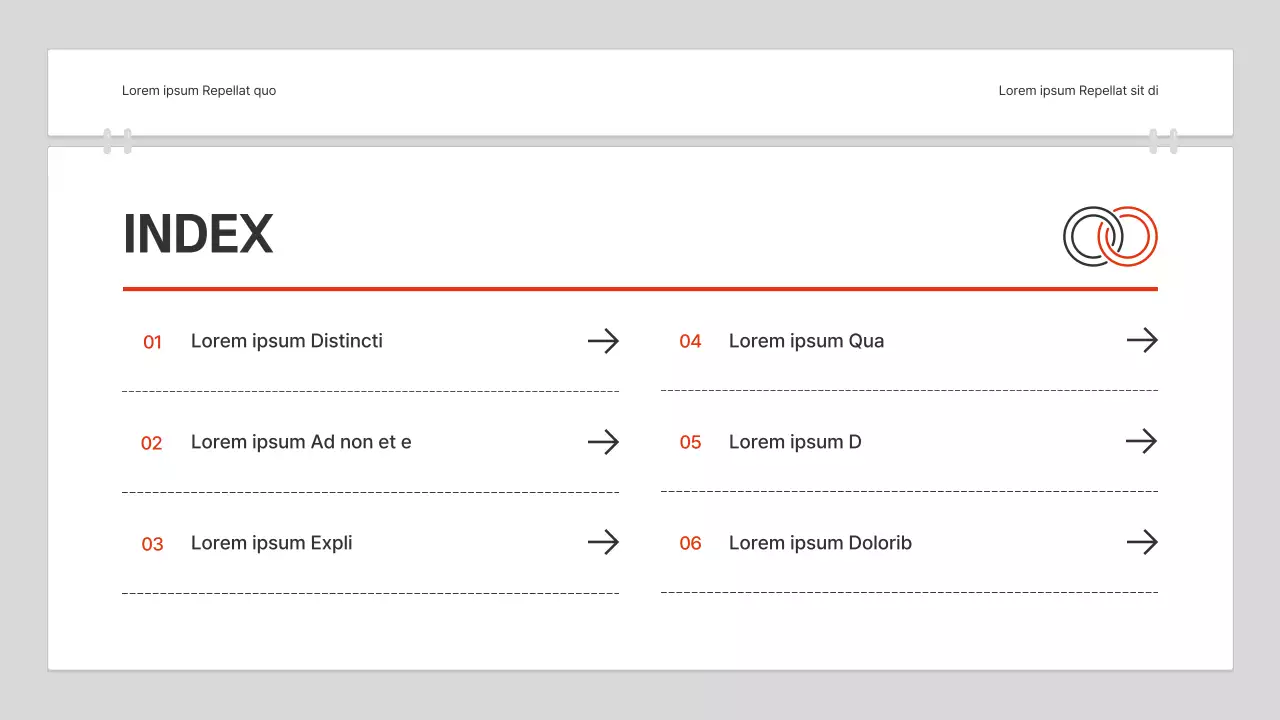1280x720 pixels.
Task: Select the Lorem ipsum Expli entry
Action: (x=271, y=543)
